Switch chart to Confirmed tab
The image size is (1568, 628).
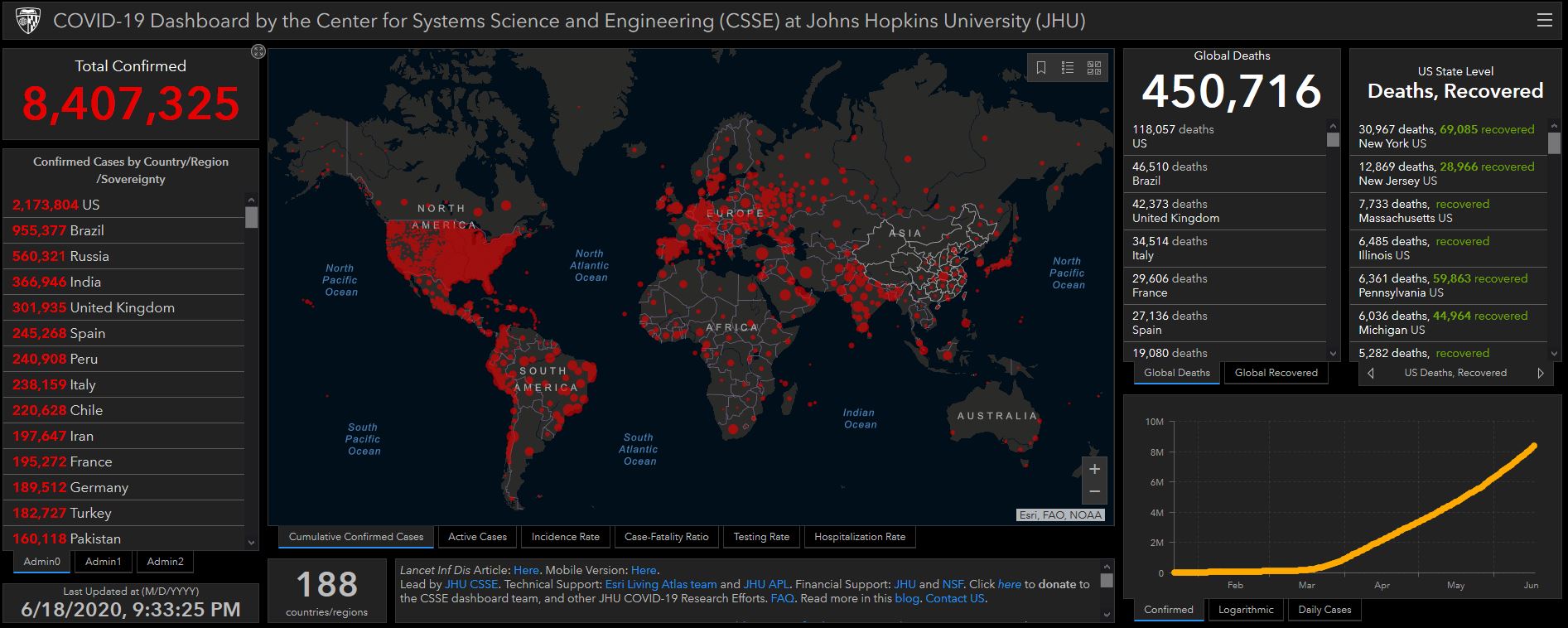click(1169, 610)
